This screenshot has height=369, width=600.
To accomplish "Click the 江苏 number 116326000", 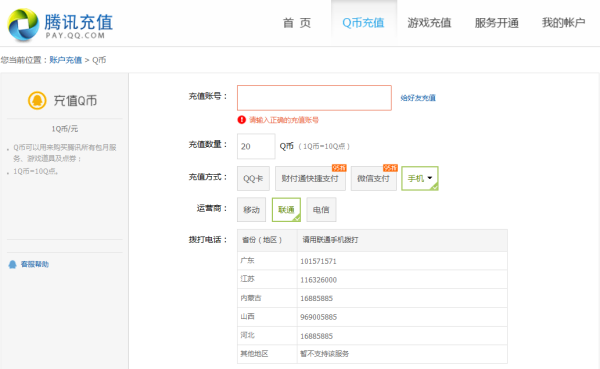I will pos(318,280).
